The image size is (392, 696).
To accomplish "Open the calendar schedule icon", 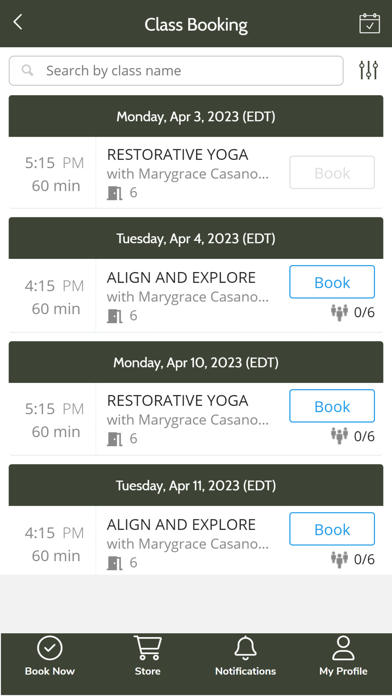I will click(x=369, y=24).
